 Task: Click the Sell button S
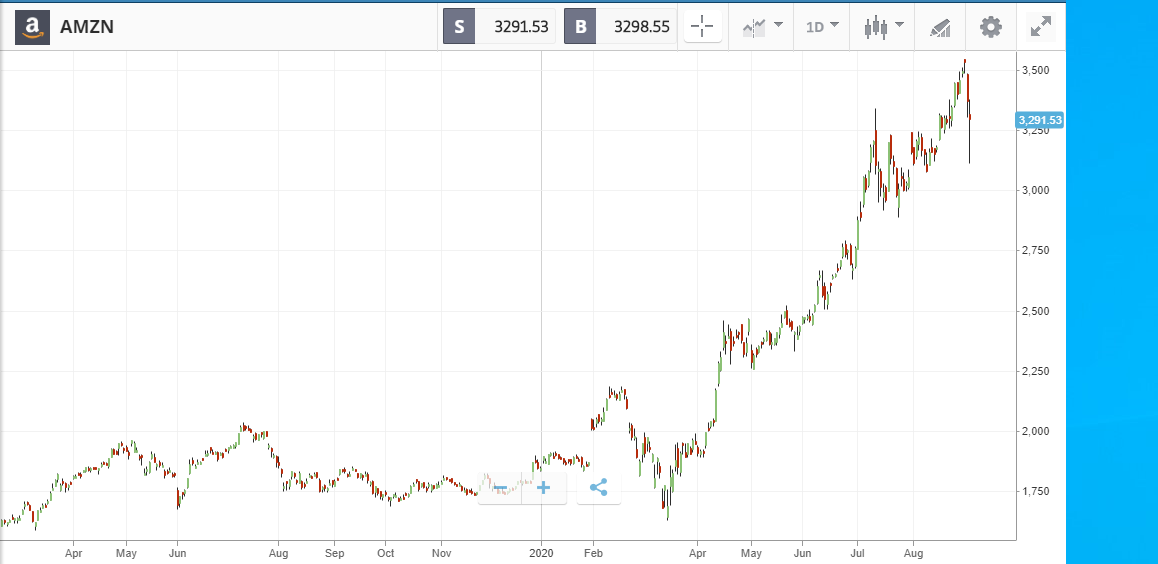point(459,27)
